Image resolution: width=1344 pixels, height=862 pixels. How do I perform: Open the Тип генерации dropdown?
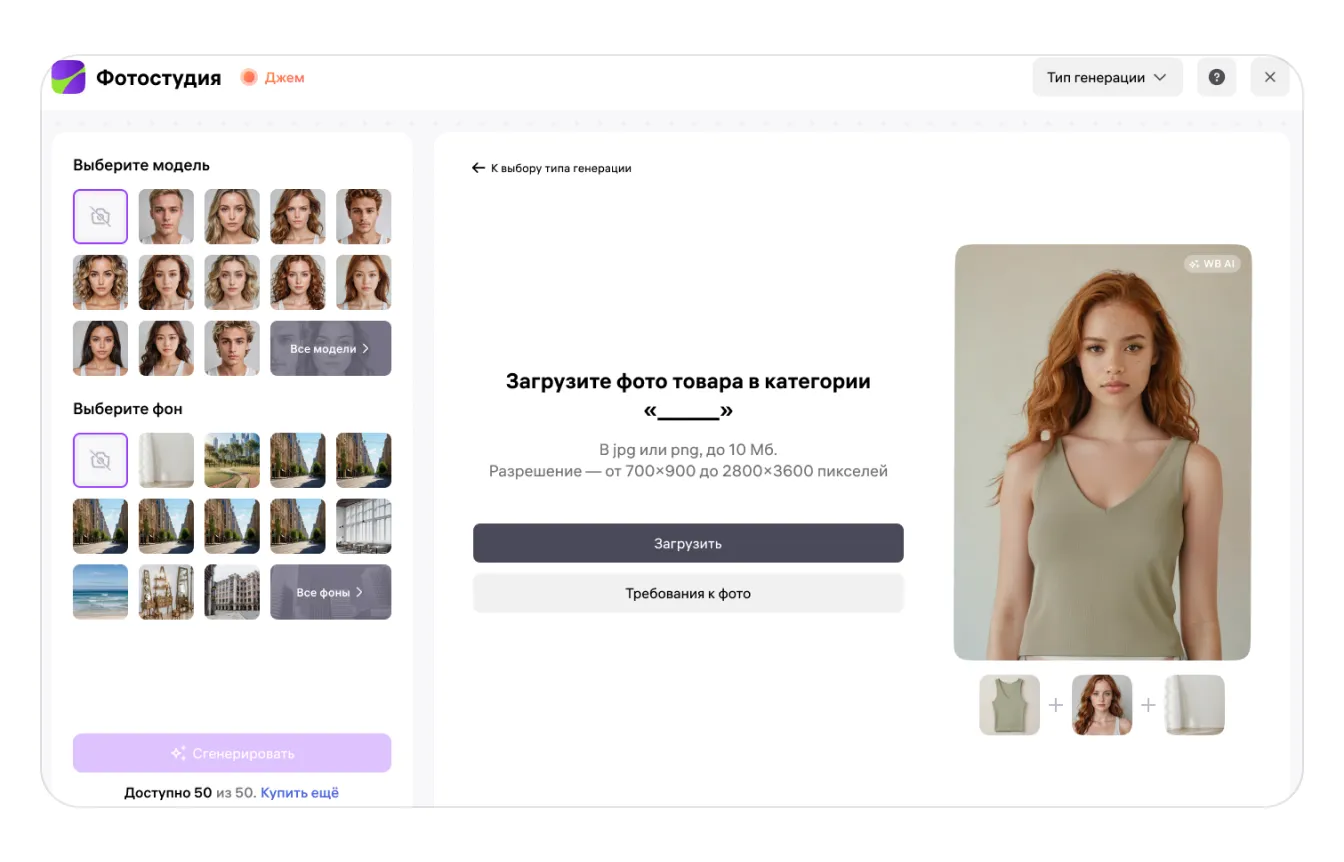click(x=1106, y=77)
